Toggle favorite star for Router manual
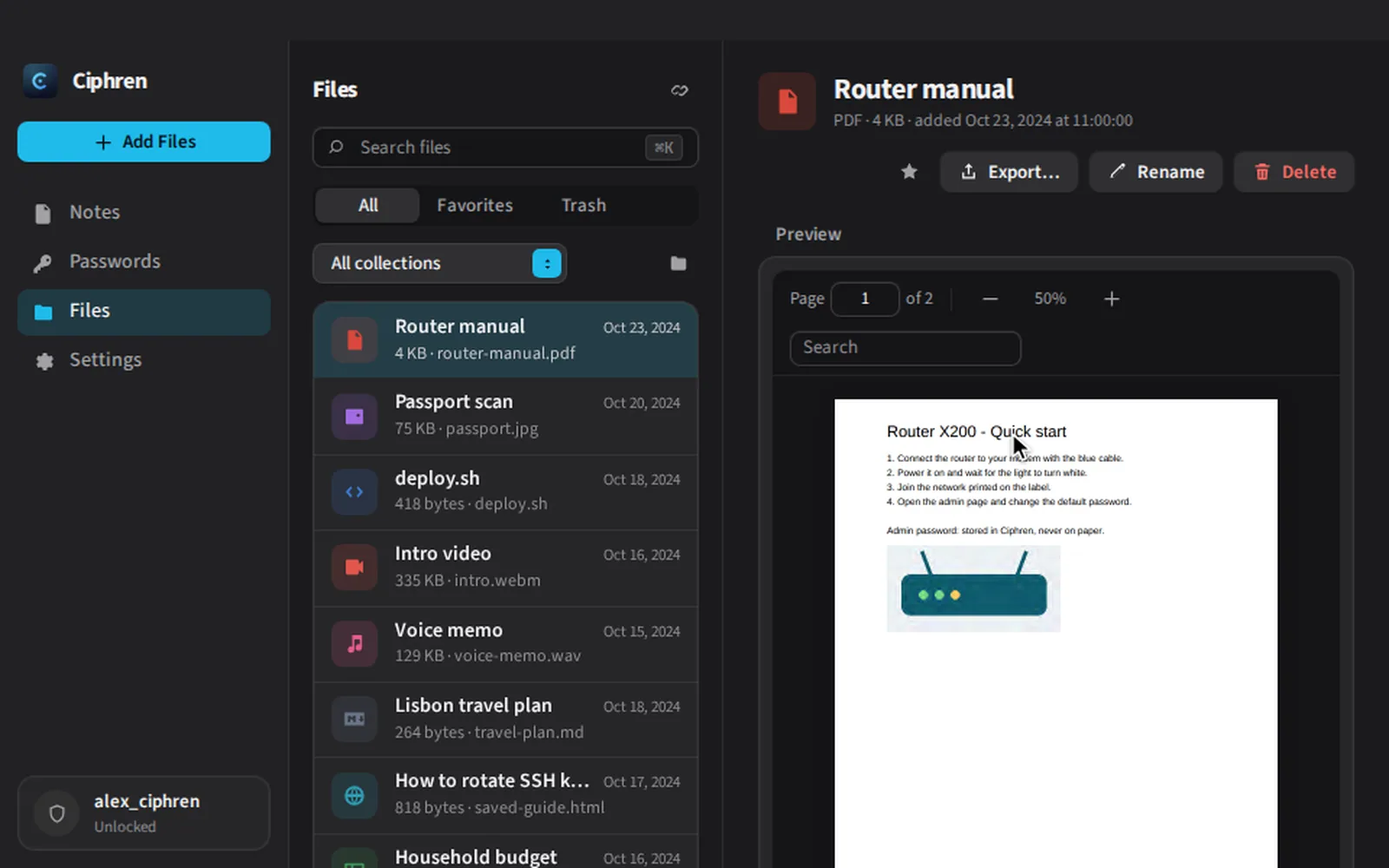Image resolution: width=1389 pixels, height=868 pixels. coord(909,172)
